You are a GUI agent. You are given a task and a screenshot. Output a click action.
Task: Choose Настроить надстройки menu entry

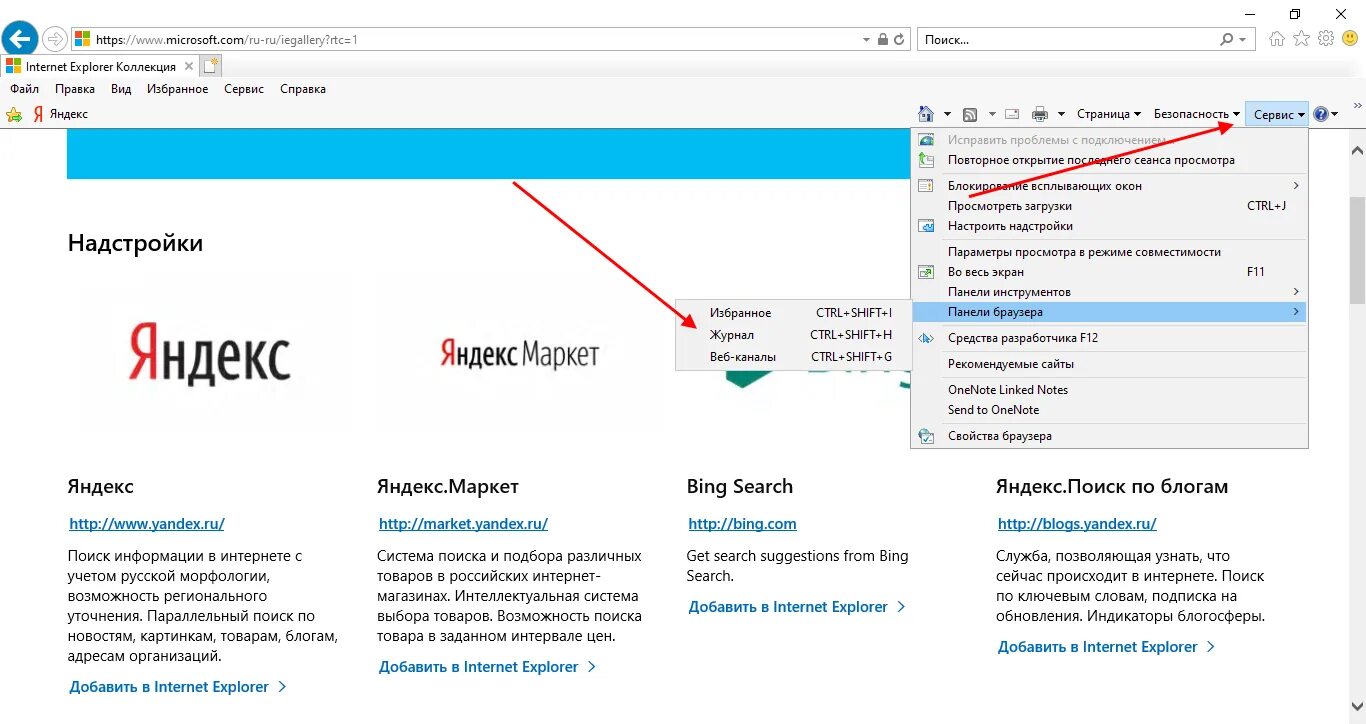point(1108,226)
